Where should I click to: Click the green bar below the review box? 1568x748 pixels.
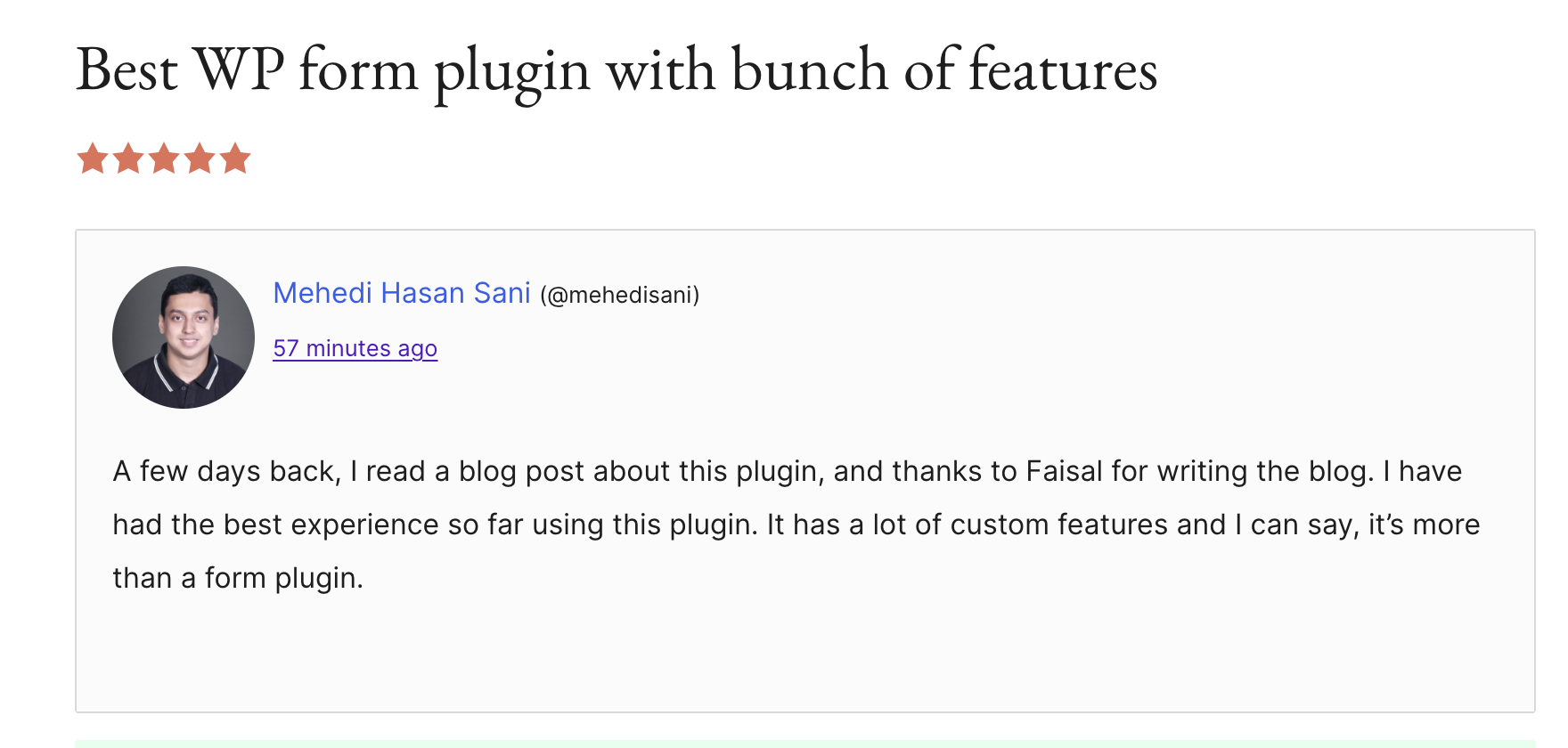tap(802, 744)
